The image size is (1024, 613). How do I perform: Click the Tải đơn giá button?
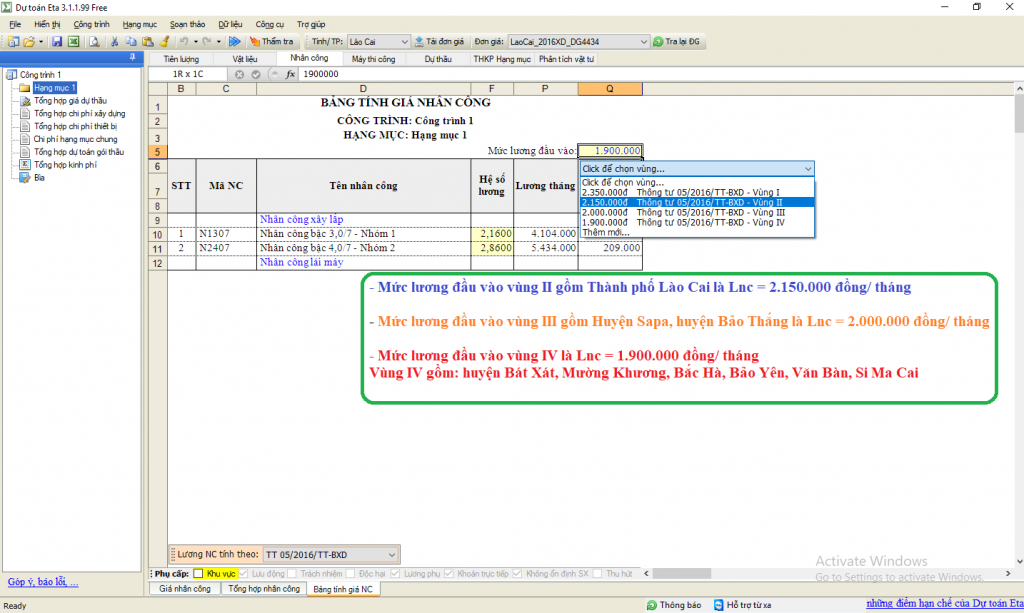click(x=440, y=42)
